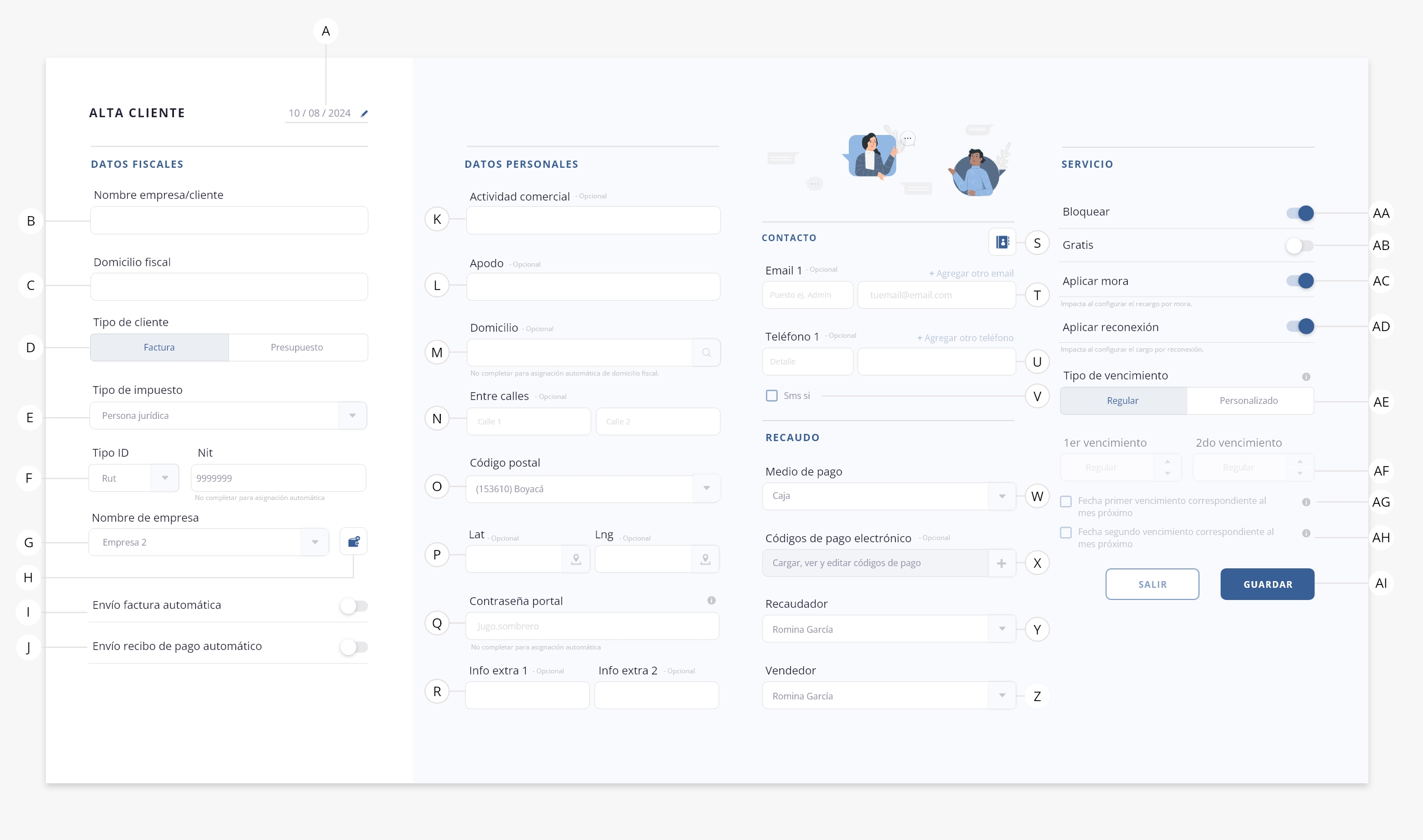Expand the Medio de pago dropdown
Viewport: 1423px width, 840px height.
(1002, 497)
